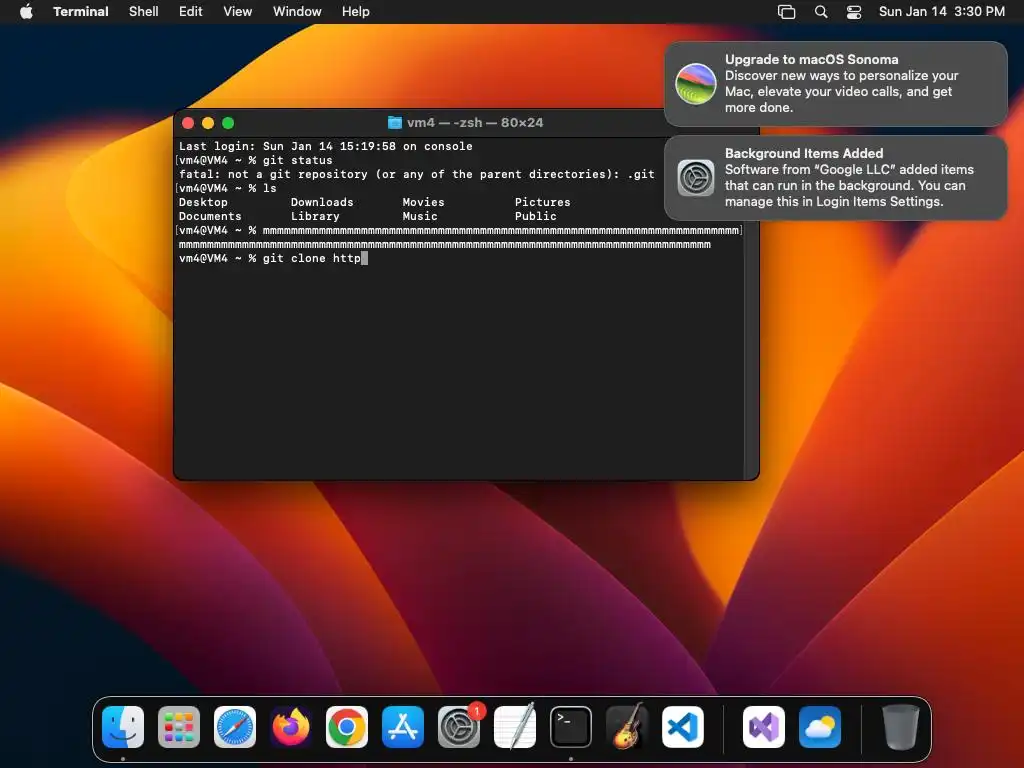Click the Terminal icon in the dock
The height and width of the screenshot is (768, 1024).
pyautogui.click(x=571, y=726)
